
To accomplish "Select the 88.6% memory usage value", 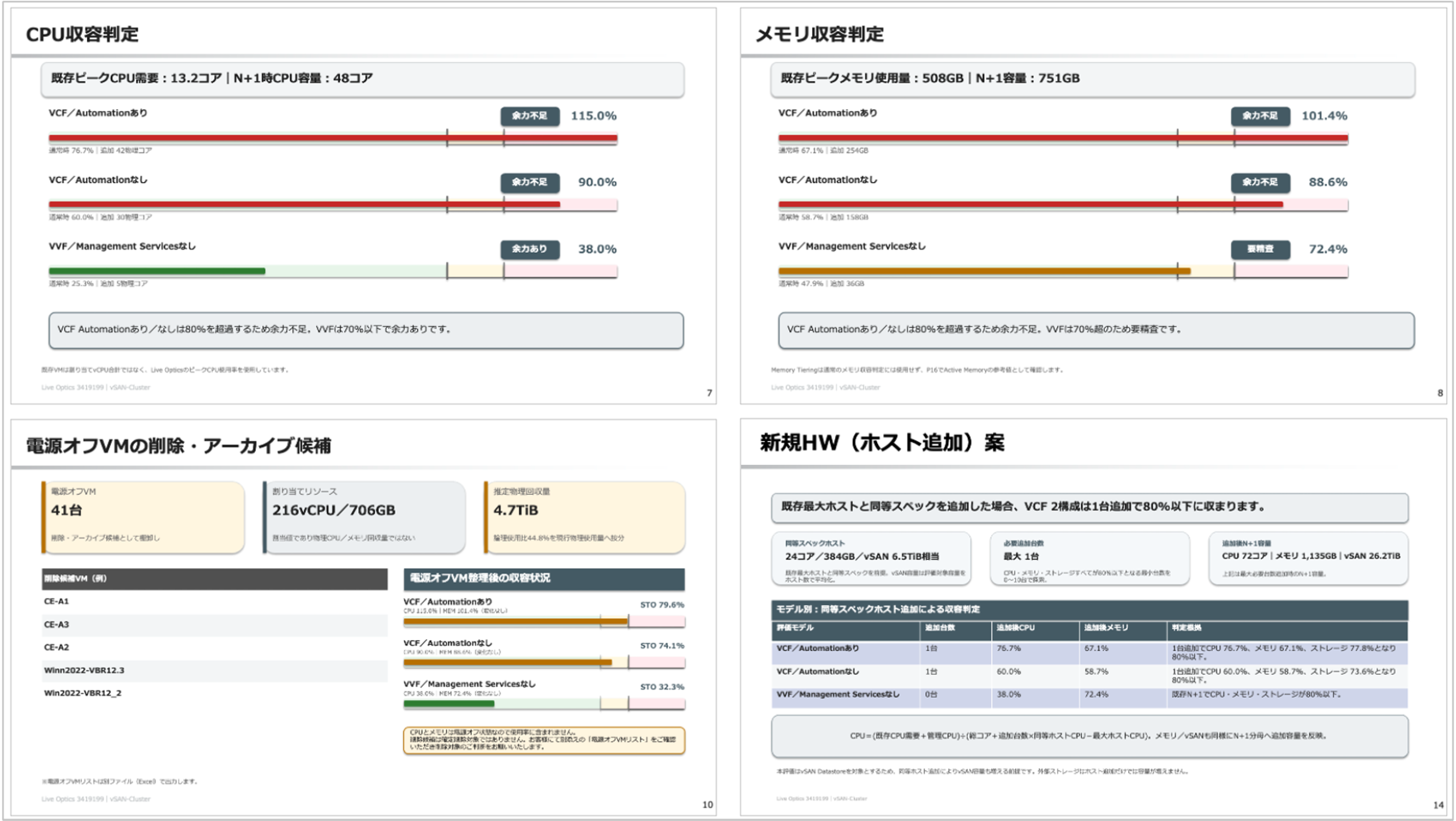I will 1328,182.
